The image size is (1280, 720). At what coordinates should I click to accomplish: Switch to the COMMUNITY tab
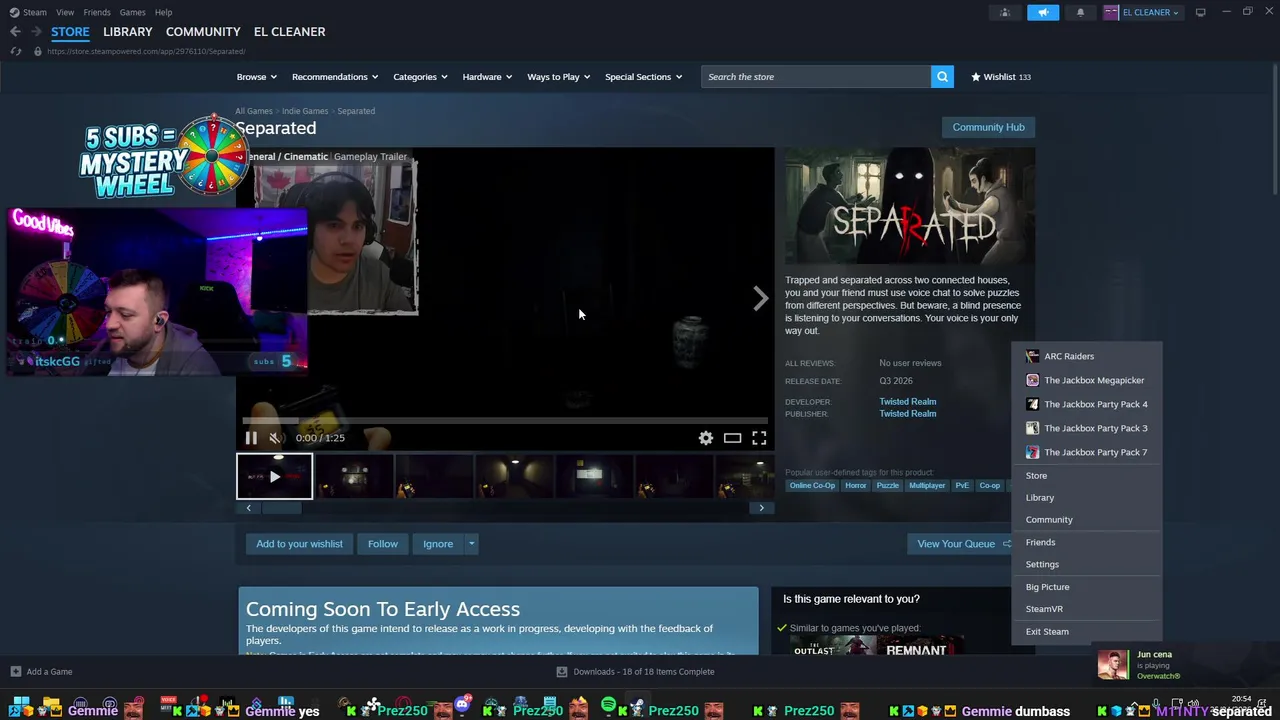tap(203, 32)
